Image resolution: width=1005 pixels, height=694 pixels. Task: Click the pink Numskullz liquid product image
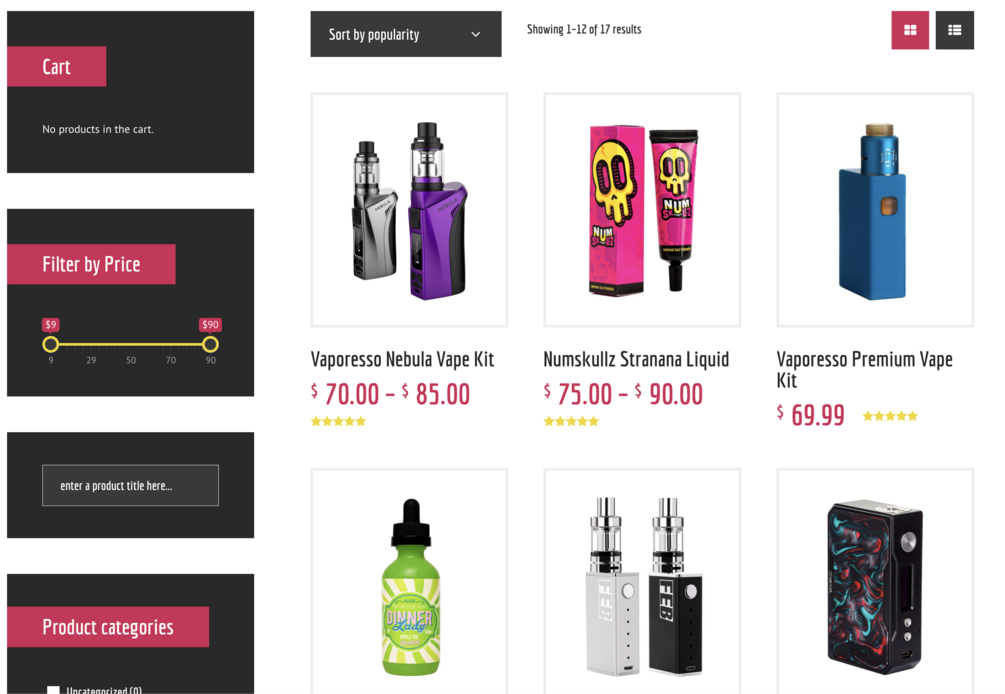(642, 210)
